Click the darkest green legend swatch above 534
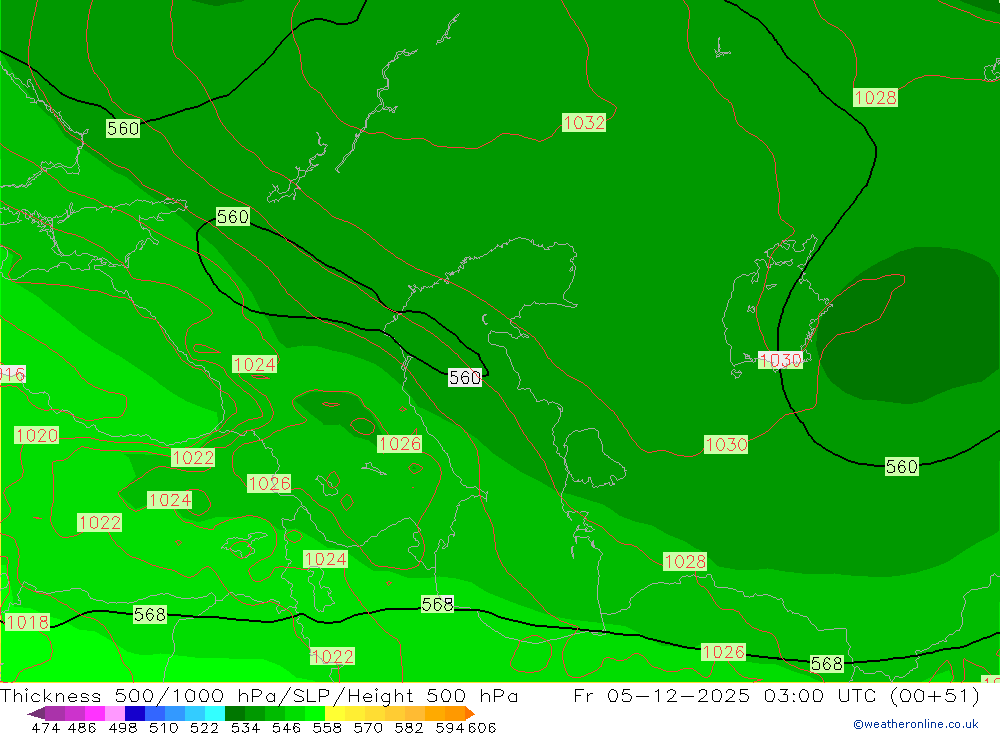Screen dimensions: 1000x733 pyautogui.click(x=235, y=713)
